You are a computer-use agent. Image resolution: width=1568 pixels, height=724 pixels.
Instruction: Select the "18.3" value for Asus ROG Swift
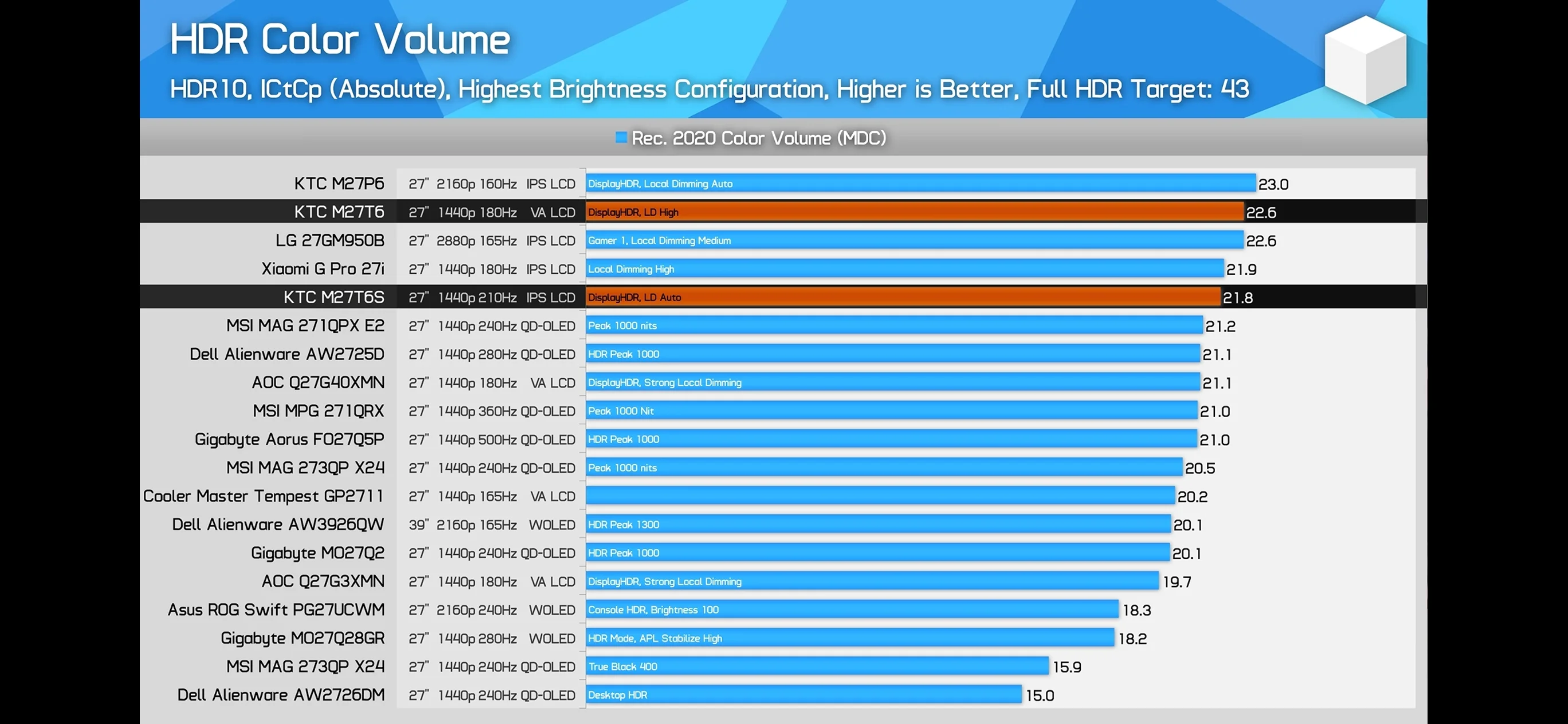1136,610
